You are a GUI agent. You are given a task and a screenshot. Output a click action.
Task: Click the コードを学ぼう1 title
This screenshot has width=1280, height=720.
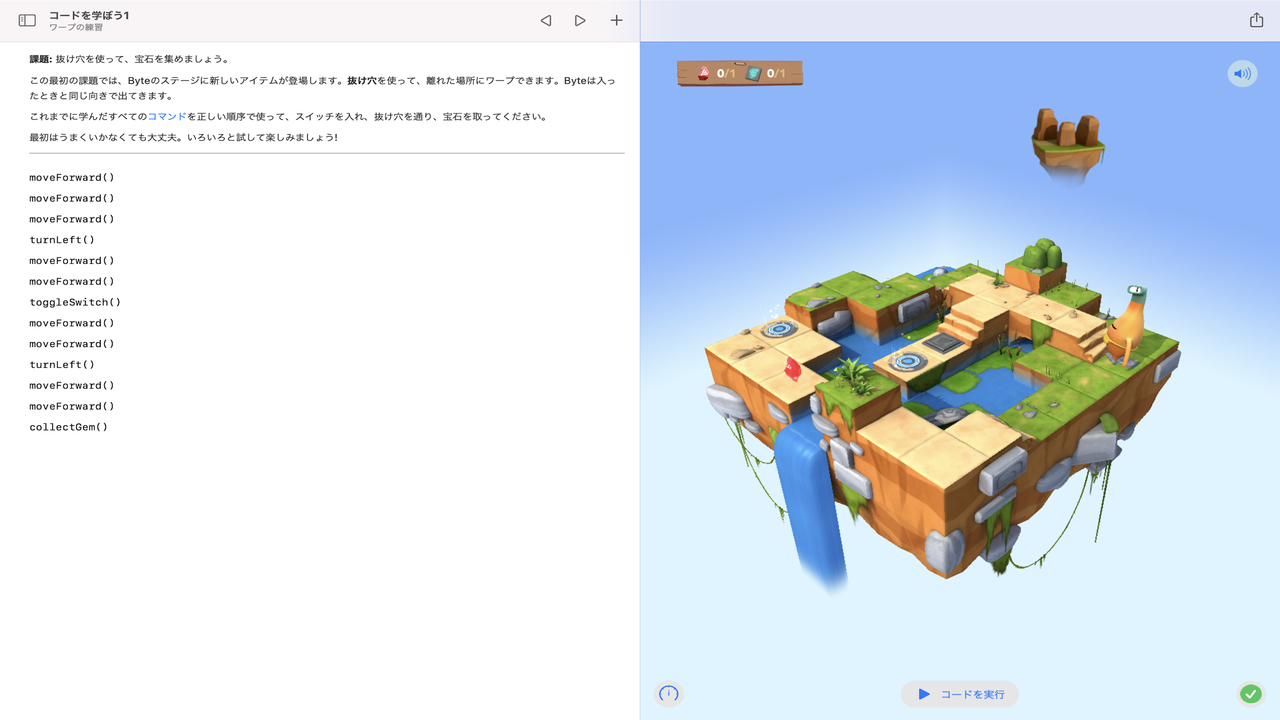(x=89, y=15)
